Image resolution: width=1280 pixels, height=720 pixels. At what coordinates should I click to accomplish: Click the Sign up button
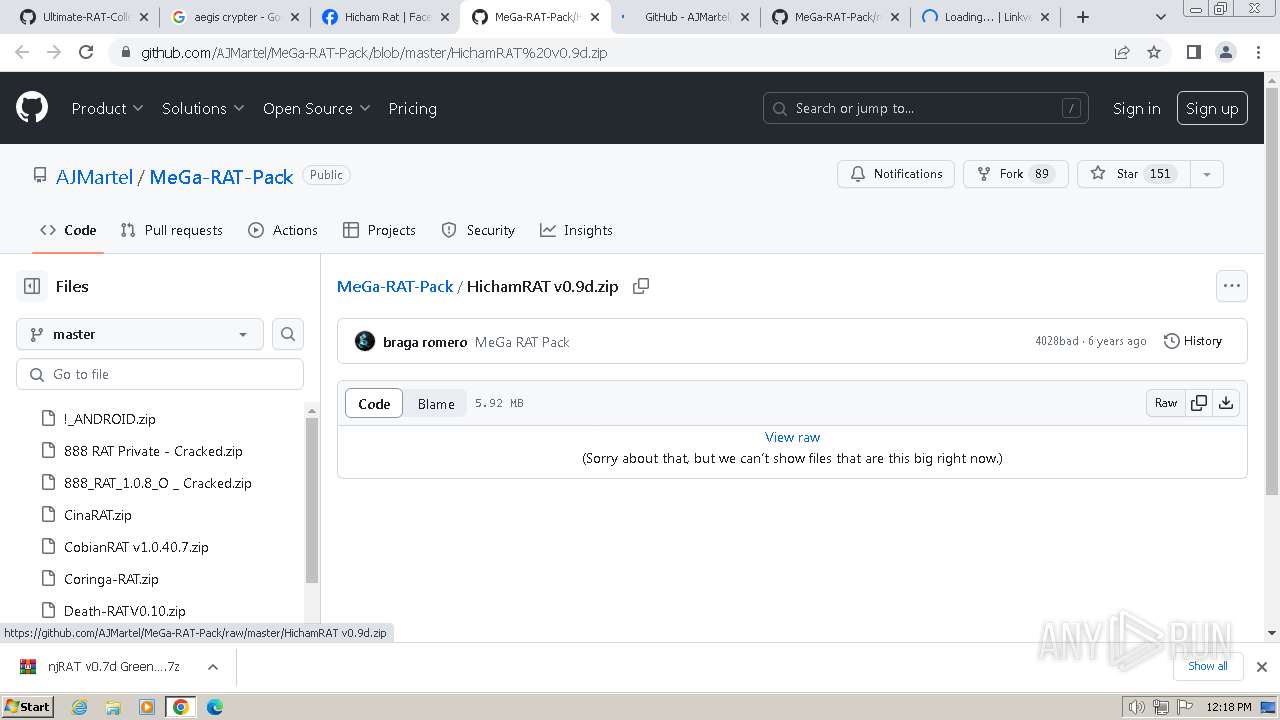click(1212, 108)
